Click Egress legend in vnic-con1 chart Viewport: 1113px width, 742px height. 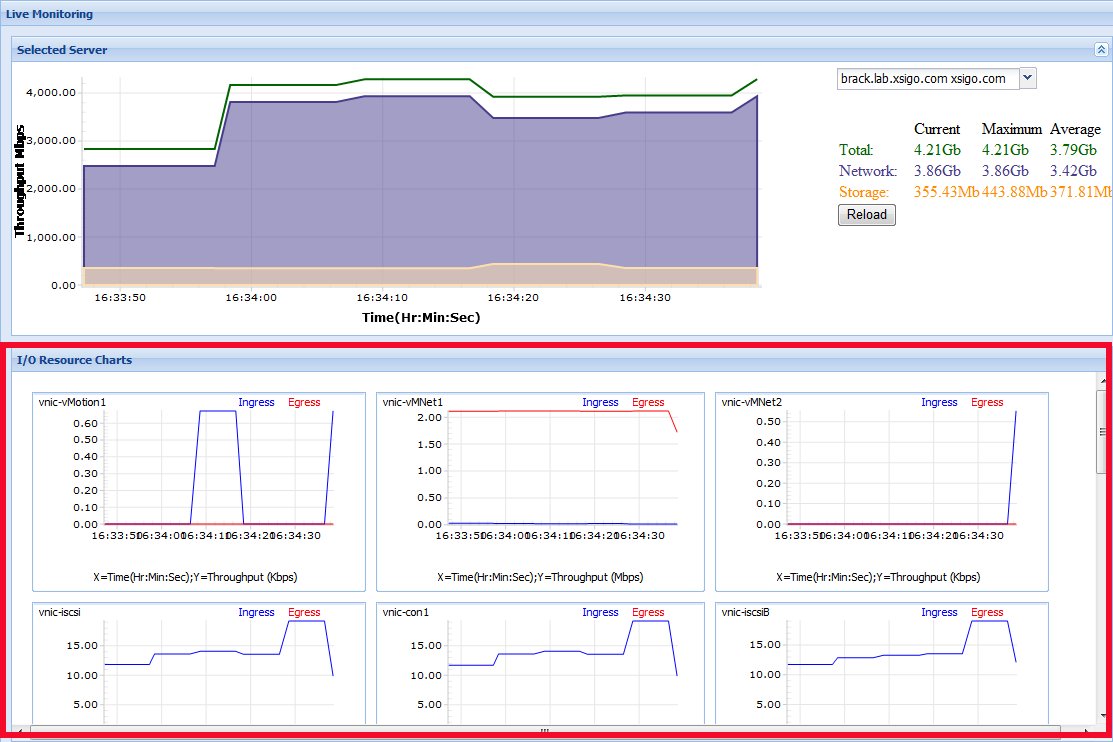tap(648, 612)
